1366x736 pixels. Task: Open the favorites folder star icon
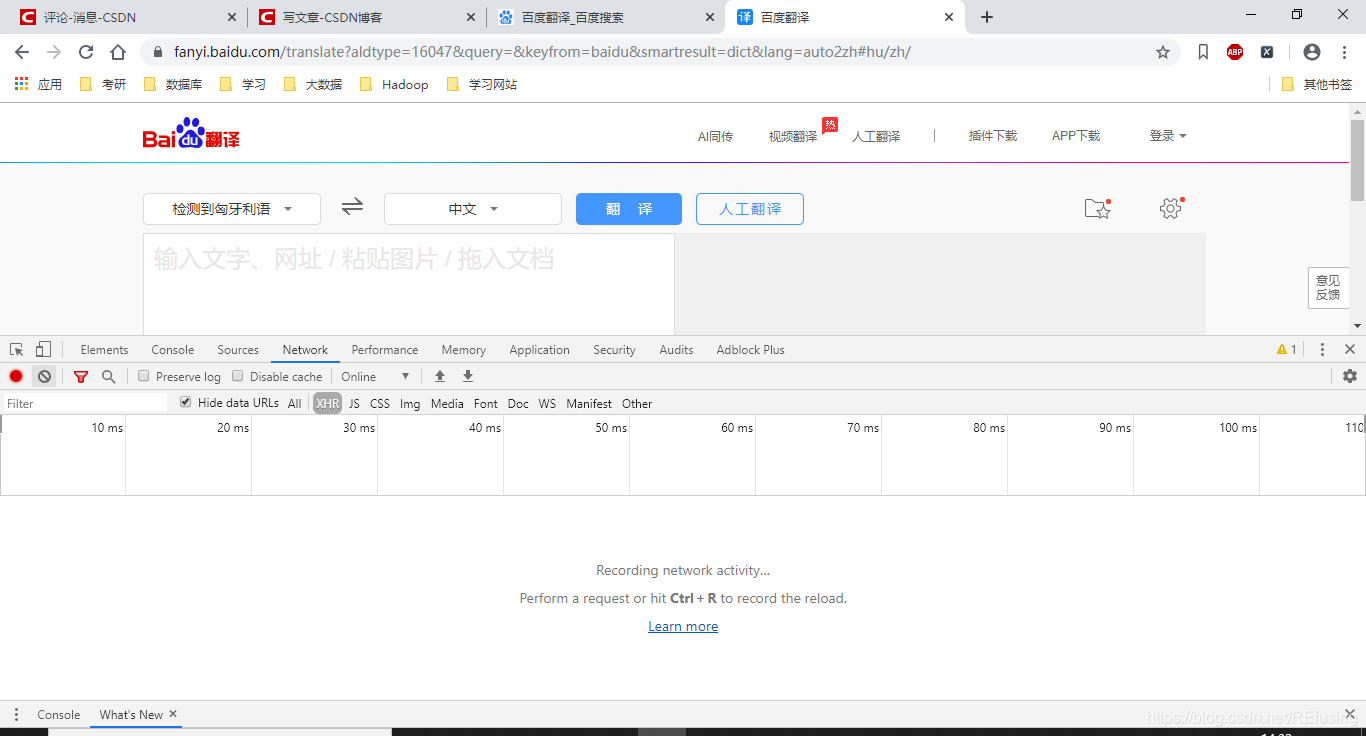(x=1097, y=208)
